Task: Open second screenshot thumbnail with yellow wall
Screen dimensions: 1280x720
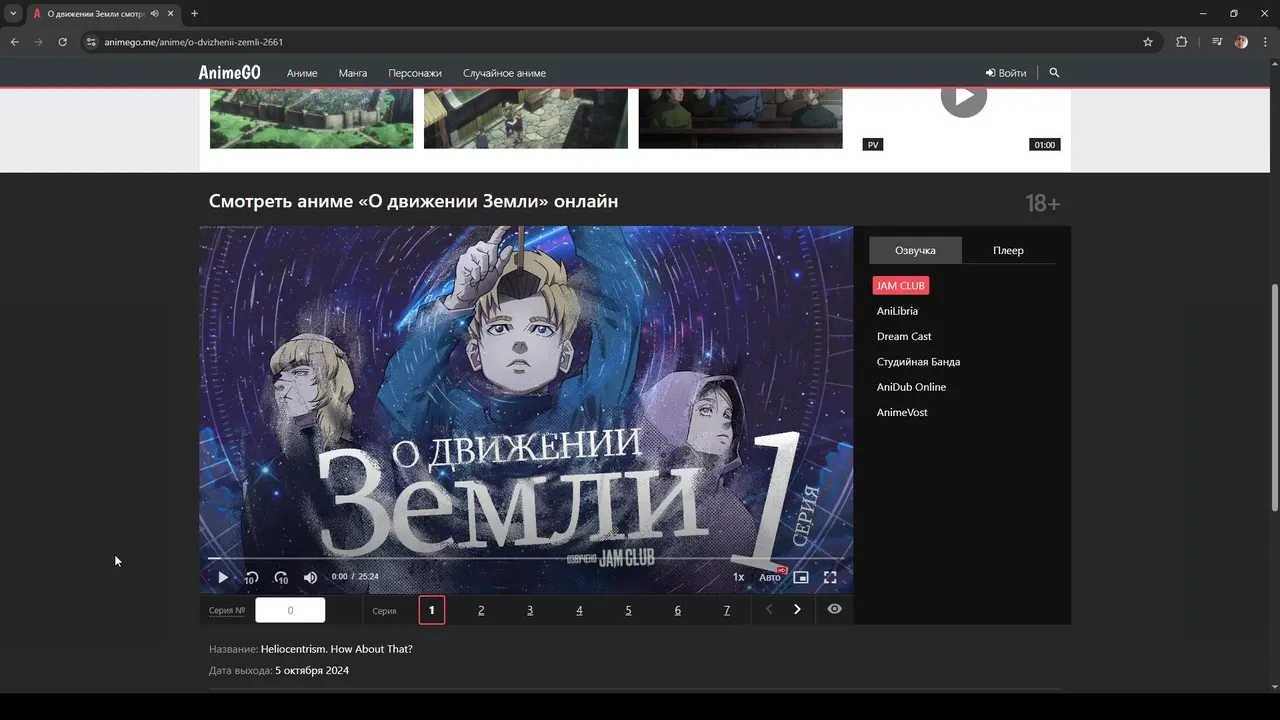Action: pyautogui.click(x=526, y=118)
